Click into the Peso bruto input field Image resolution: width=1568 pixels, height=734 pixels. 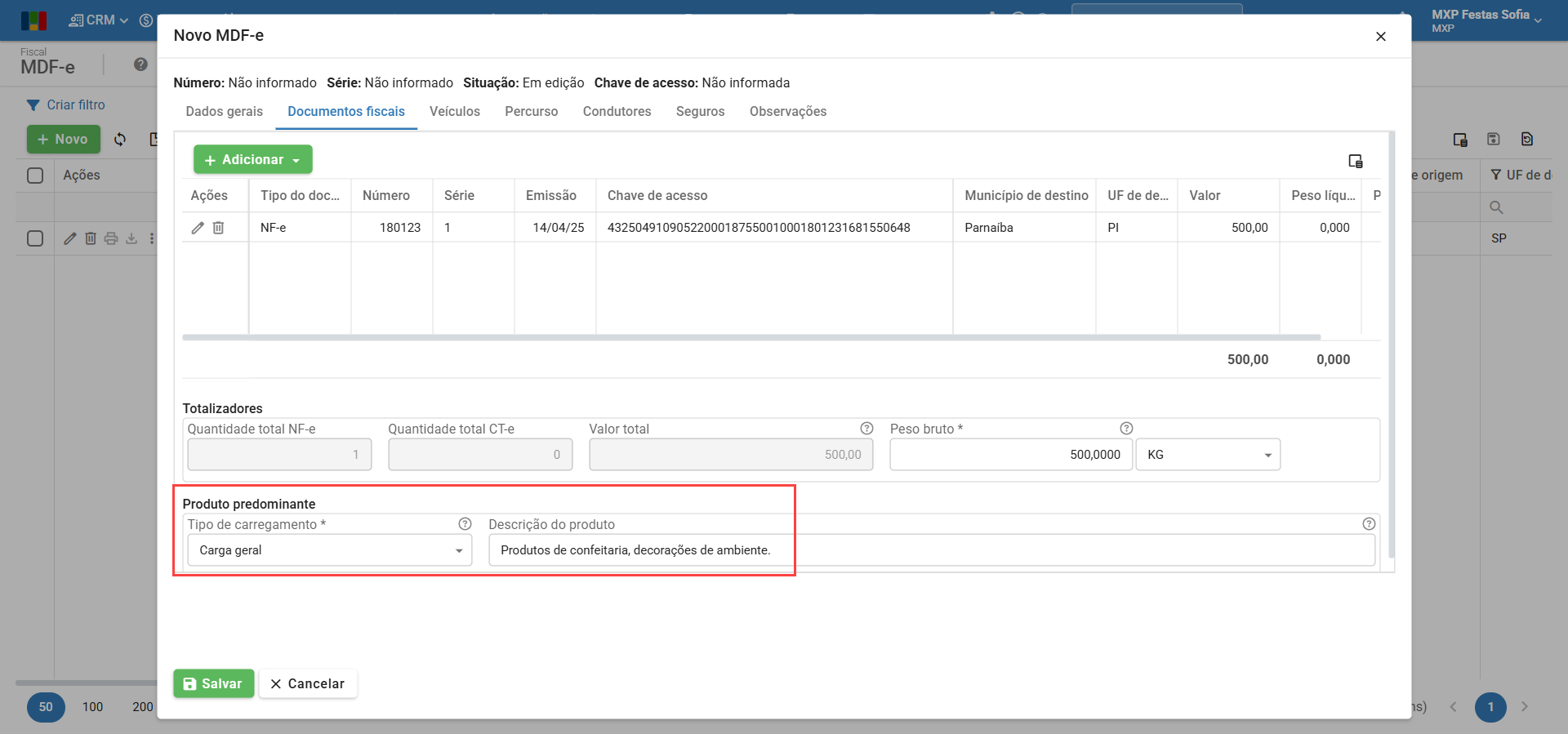tap(1011, 455)
